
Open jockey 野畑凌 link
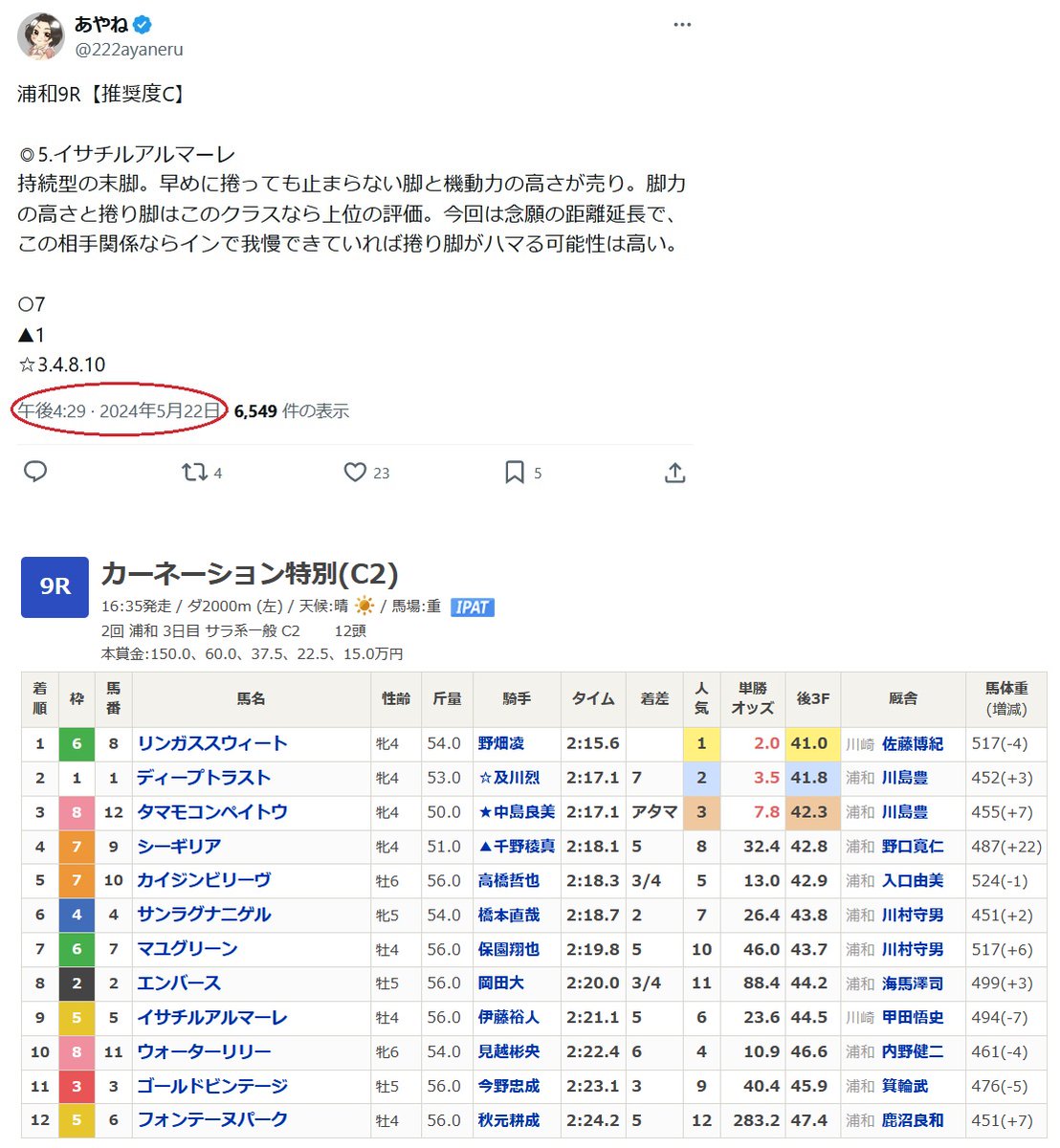click(501, 743)
